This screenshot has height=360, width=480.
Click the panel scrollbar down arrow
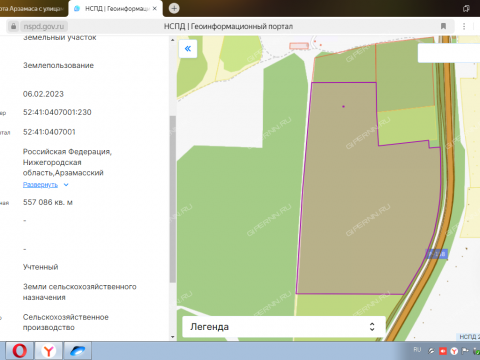172,337
